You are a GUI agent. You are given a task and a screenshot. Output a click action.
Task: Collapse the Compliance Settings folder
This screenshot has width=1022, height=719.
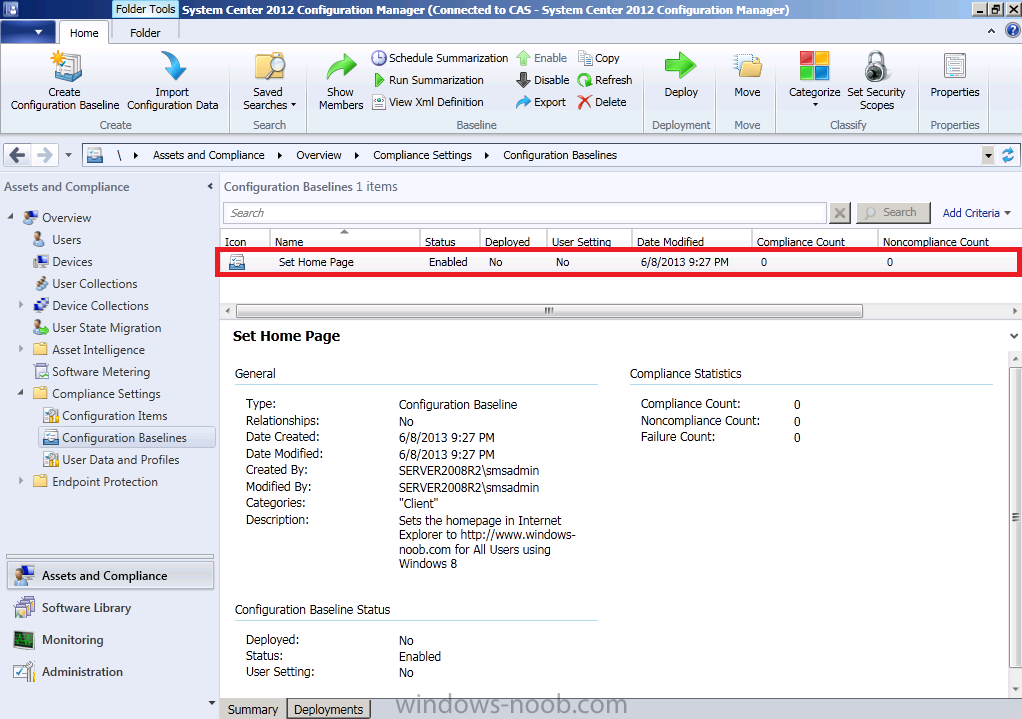(x=21, y=392)
